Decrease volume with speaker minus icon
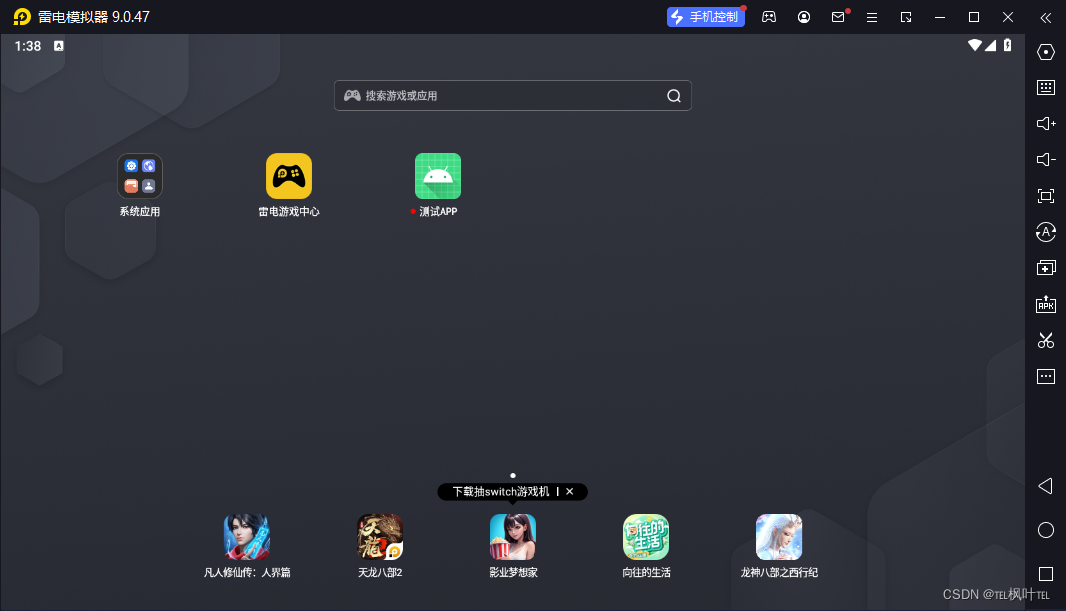 pyautogui.click(x=1046, y=160)
